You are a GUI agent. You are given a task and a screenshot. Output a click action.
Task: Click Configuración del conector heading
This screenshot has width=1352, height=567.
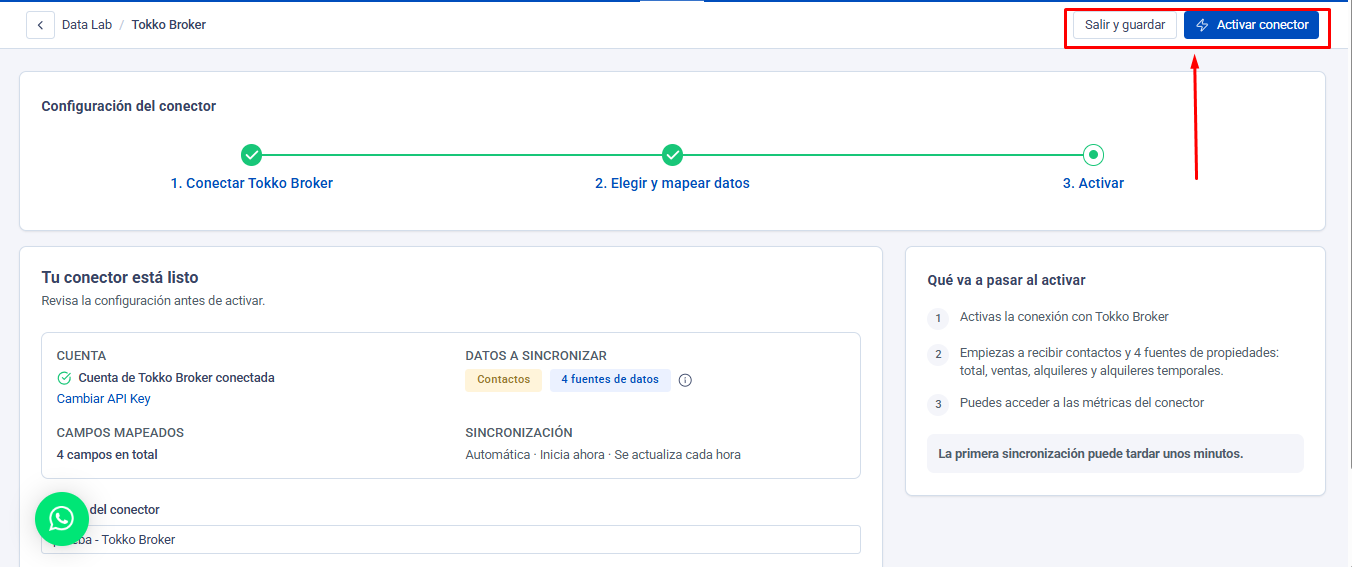[x=129, y=106]
